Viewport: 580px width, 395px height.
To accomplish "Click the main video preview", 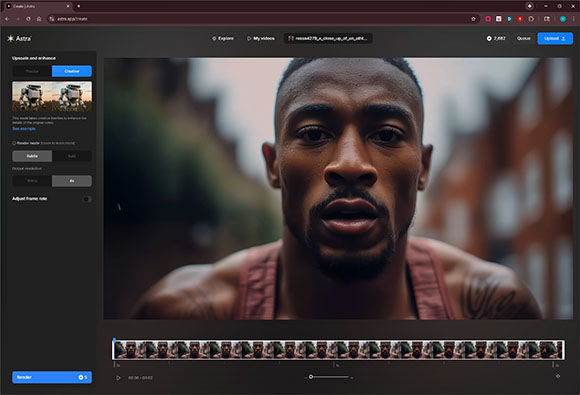I will 338,188.
